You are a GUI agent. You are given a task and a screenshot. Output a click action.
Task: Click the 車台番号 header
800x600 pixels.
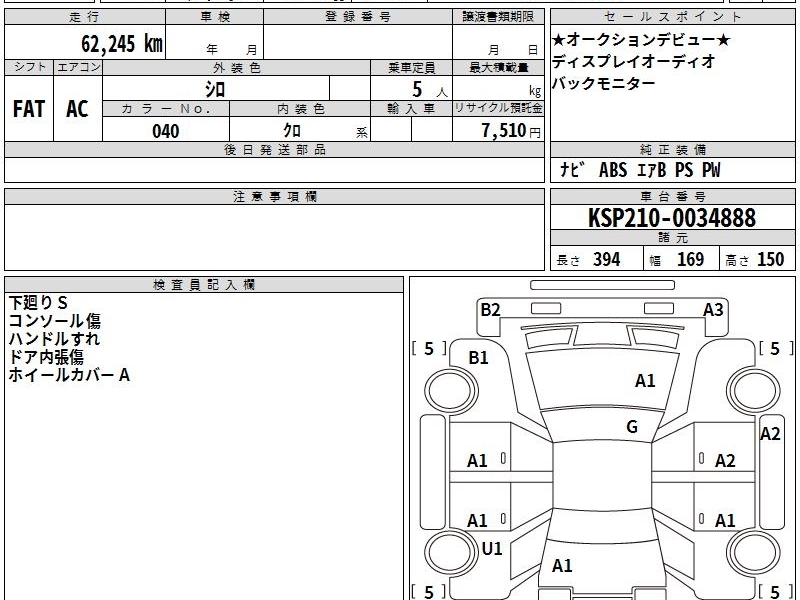click(672, 197)
